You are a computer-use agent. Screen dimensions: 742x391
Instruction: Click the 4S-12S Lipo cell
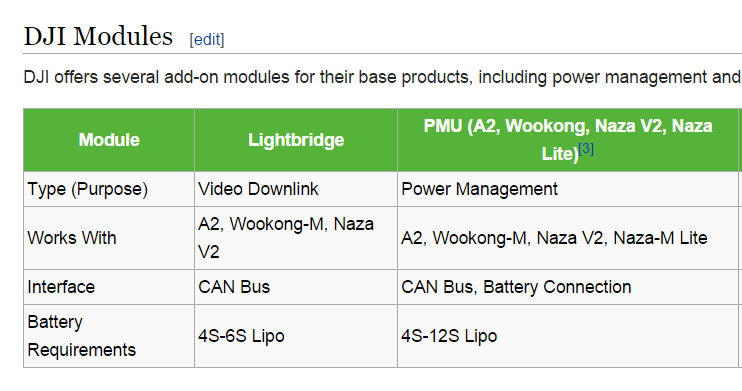click(x=568, y=336)
